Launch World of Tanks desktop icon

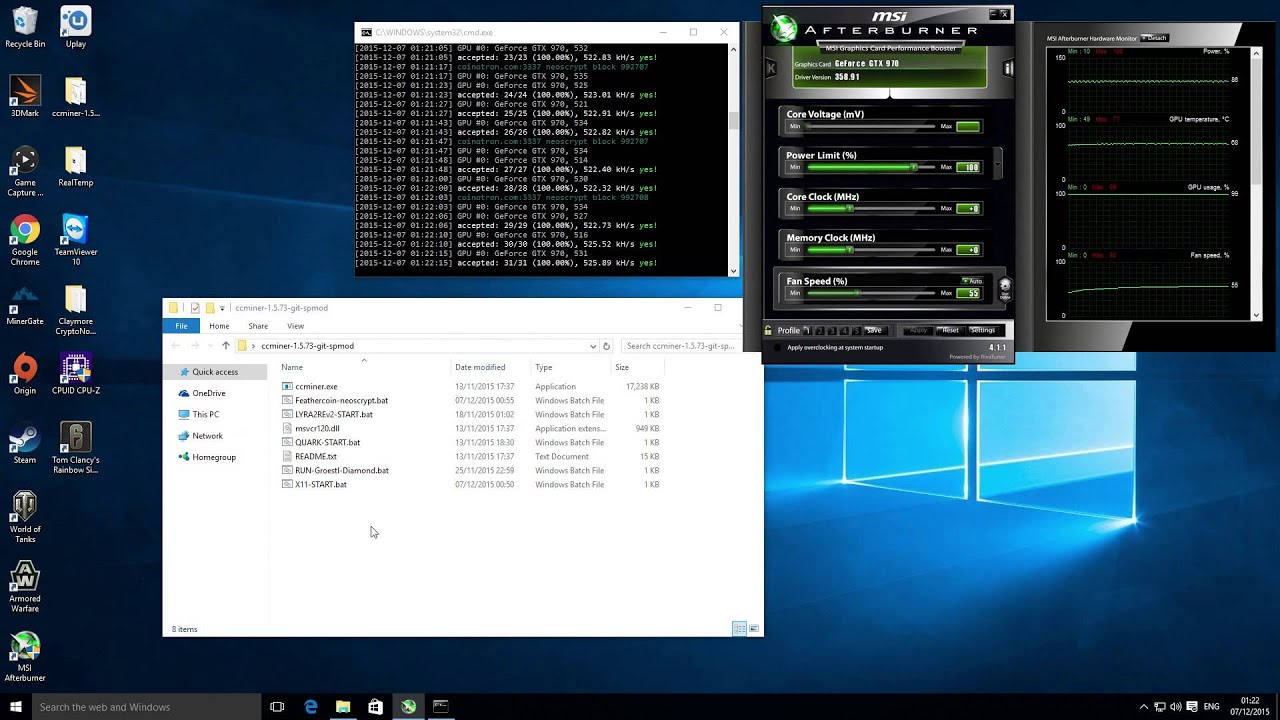25,517
